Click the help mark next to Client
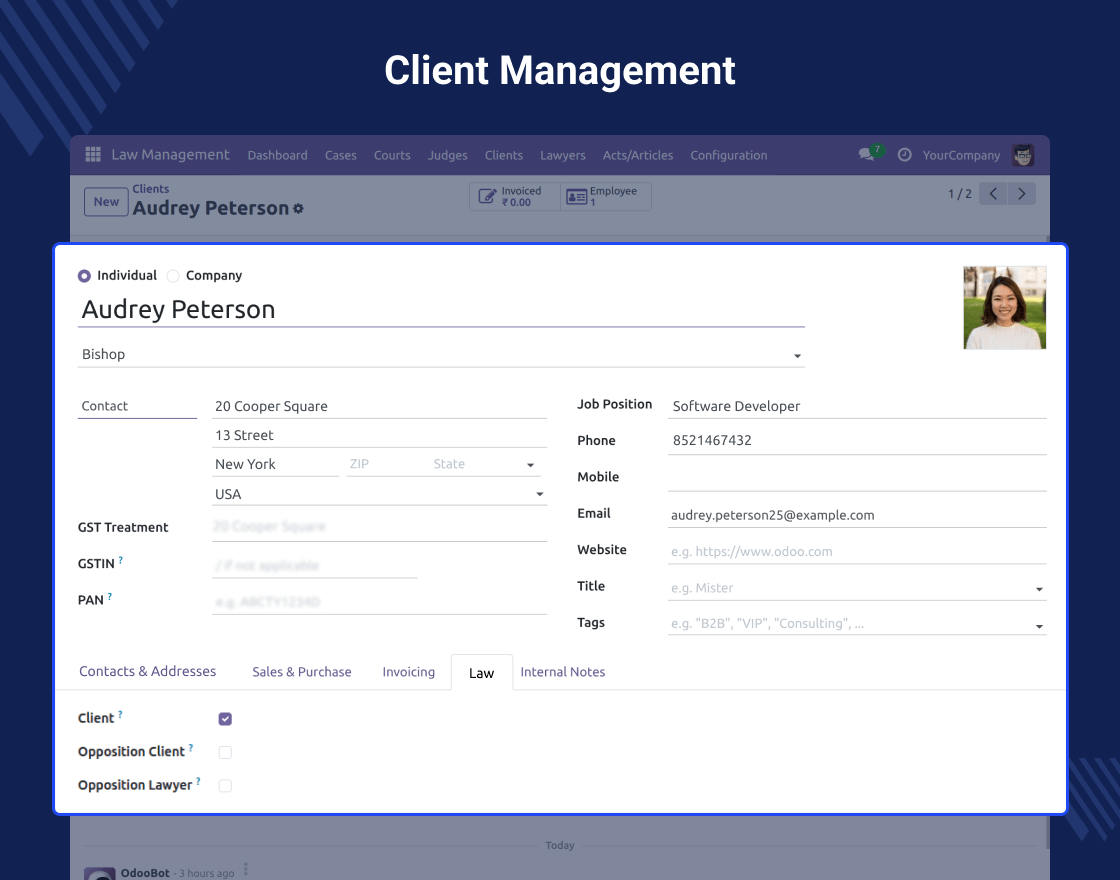This screenshot has width=1120, height=880. click(x=120, y=714)
